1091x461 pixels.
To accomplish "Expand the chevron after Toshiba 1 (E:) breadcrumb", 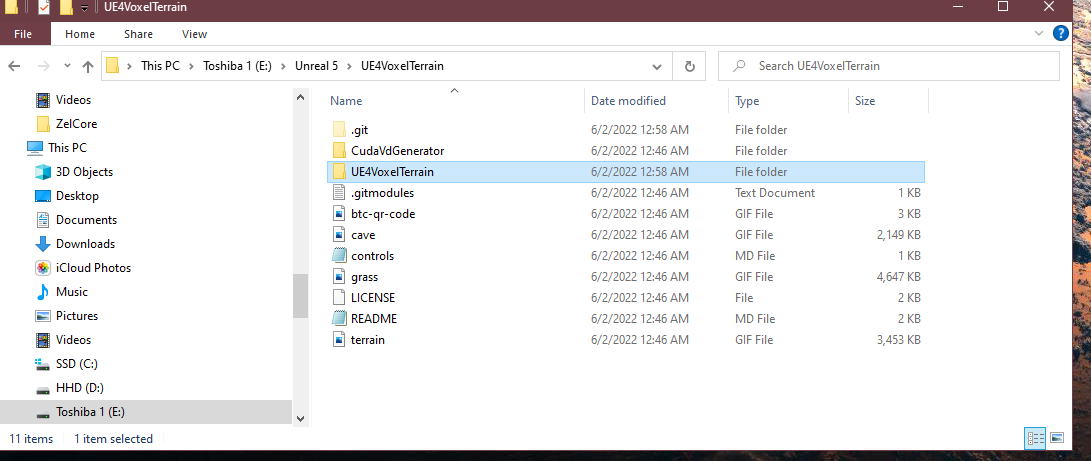I will pos(283,66).
